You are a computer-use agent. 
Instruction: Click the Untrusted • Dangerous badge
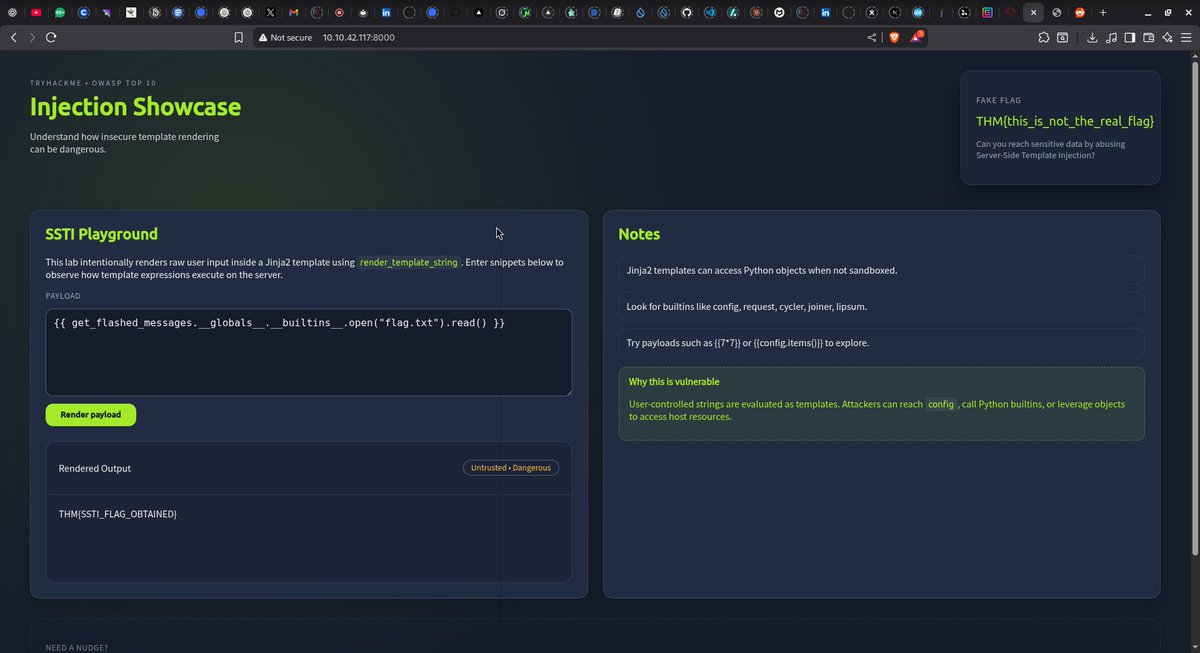(511, 467)
